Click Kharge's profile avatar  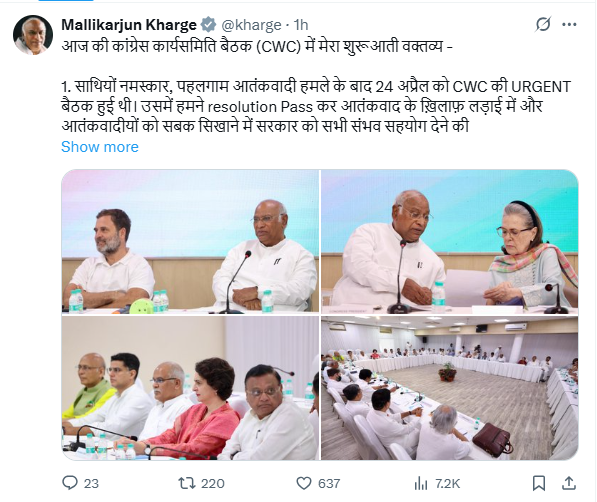33,35
